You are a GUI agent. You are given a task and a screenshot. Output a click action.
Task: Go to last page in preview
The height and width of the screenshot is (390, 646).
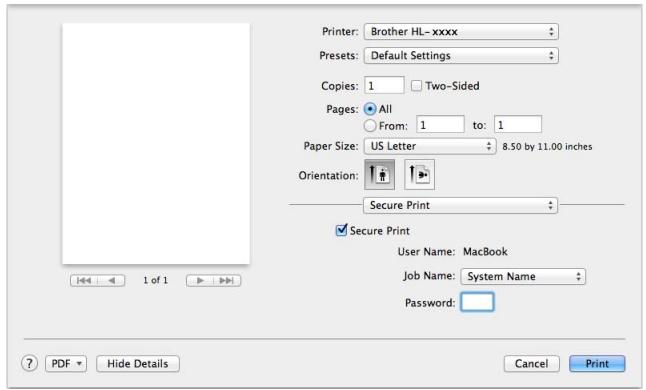coord(227,280)
